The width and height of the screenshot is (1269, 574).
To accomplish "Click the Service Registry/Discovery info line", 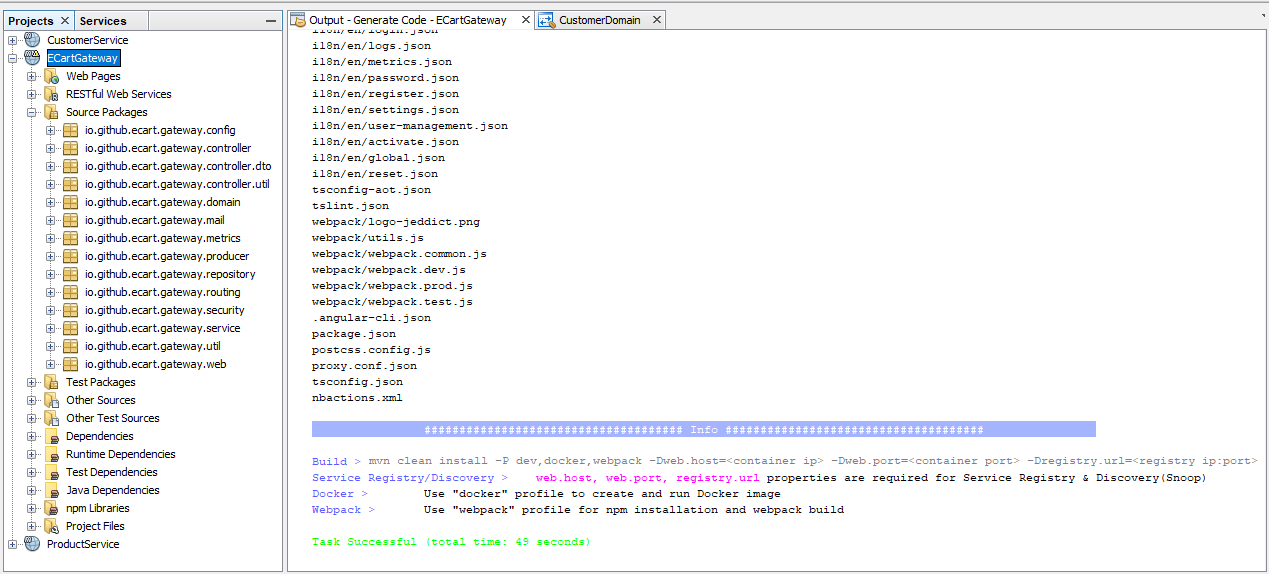I will (x=759, y=478).
